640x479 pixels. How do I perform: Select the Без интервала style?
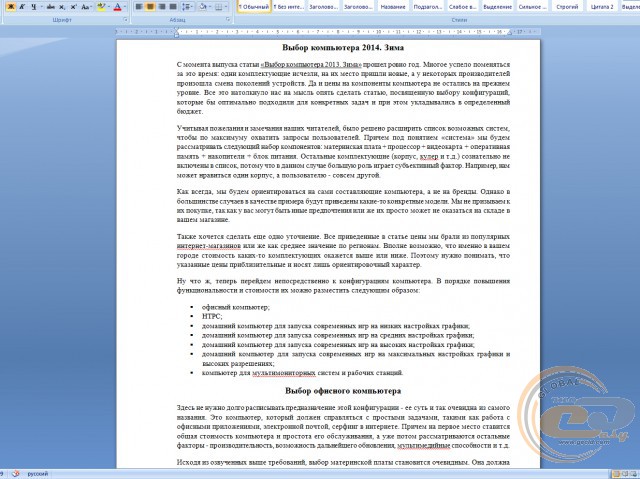pos(289,6)
